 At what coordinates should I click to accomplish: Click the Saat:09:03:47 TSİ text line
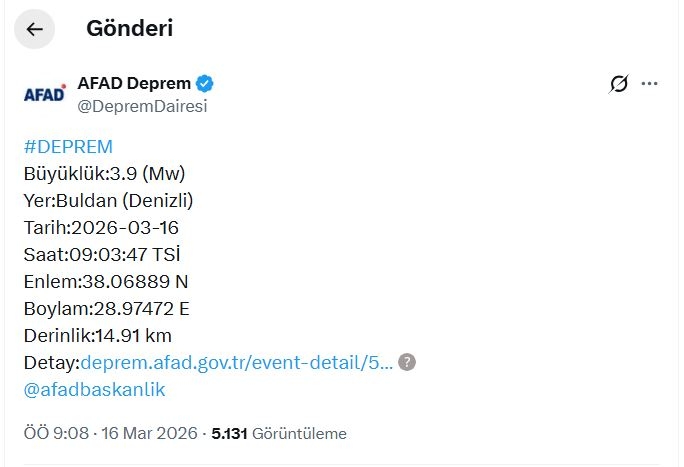coord(102,255)
